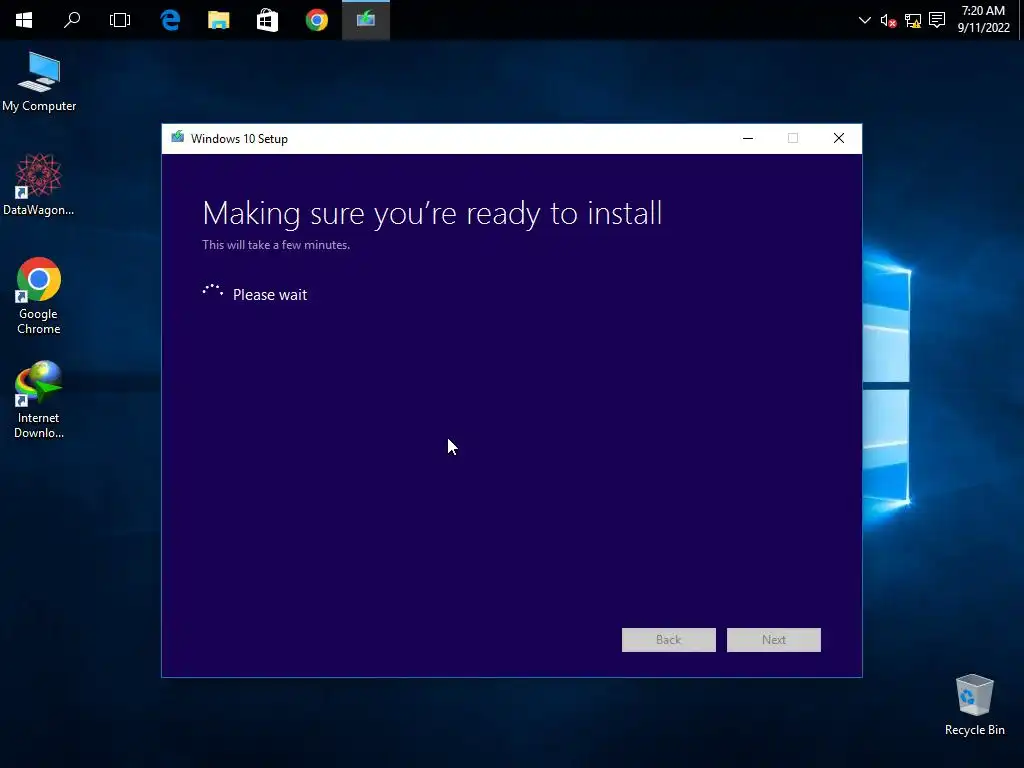Viewport: 1024px width, 768px height.
Task: Click the greyed-out Back button
Action: (x=669, y=640)
